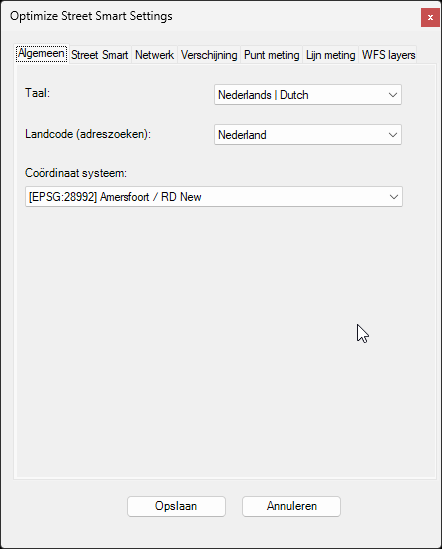Screen dimensions: 442x549
Task: Click the Coördinaat systeem: label
Action: 76,173
